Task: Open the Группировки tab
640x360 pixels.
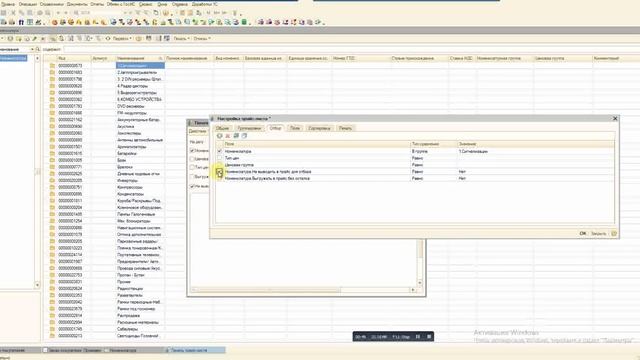Action: pyautogui.click(x=249, y=128)
